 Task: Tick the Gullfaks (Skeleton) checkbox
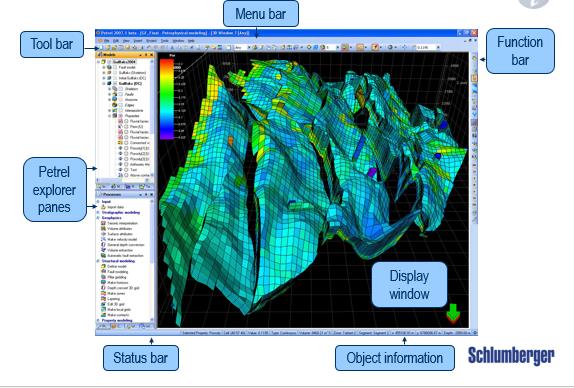point(115,73)
